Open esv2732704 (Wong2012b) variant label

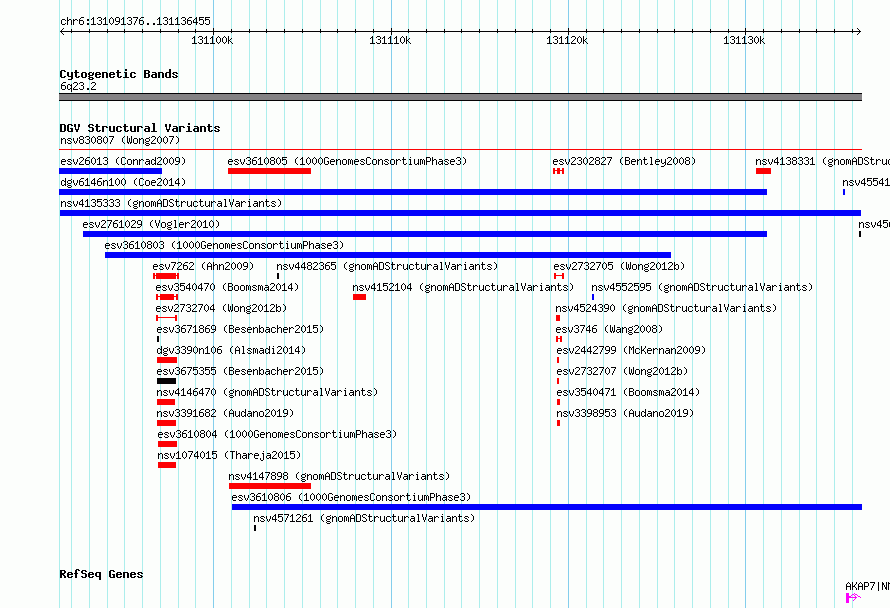click(221, 308)
